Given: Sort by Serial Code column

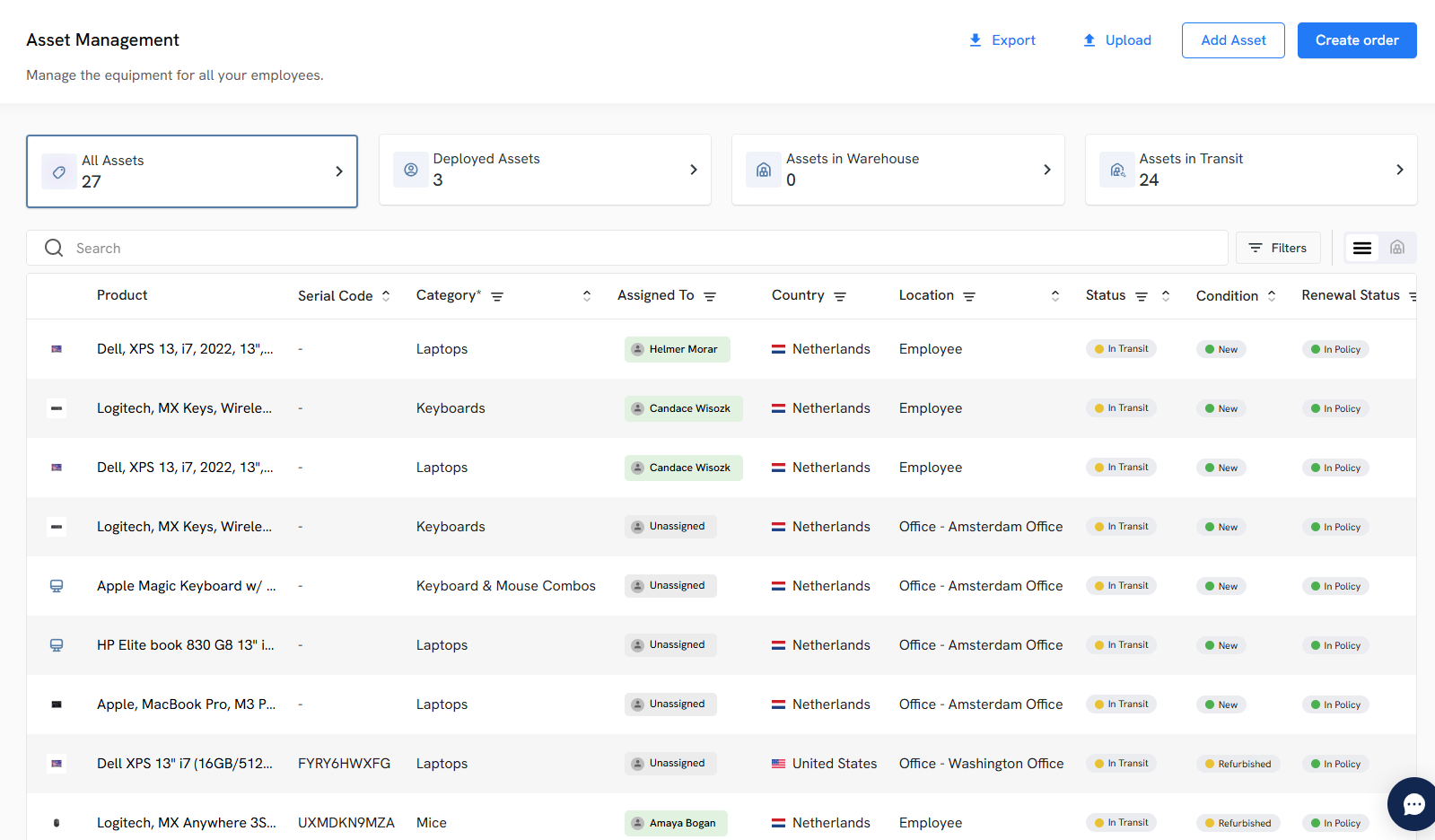Looking at the screenshot, I should click(386, 295).
